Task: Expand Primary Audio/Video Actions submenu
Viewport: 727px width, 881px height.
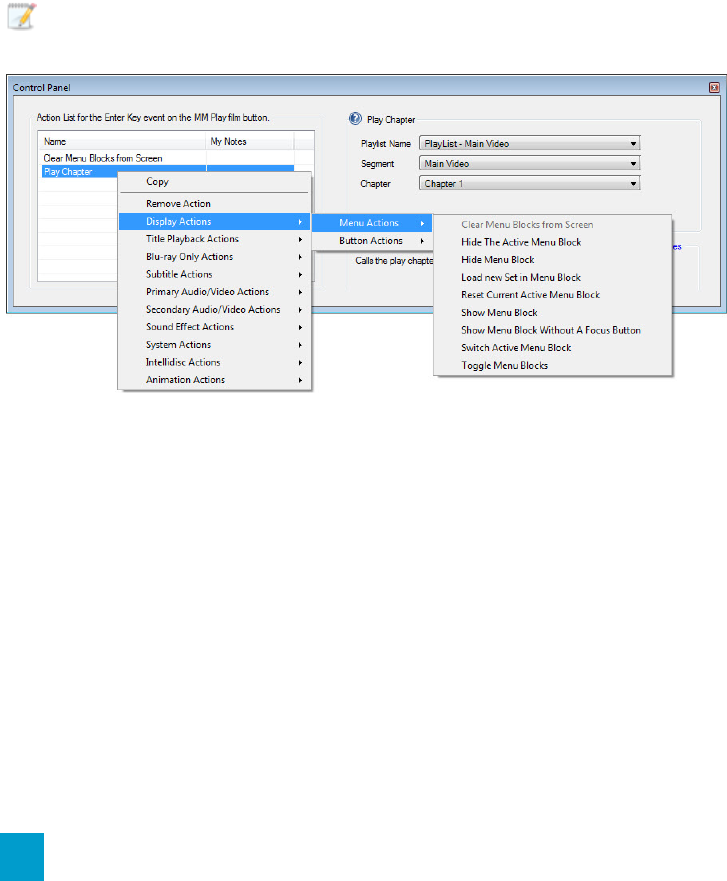Action: [x=214, y=292]
